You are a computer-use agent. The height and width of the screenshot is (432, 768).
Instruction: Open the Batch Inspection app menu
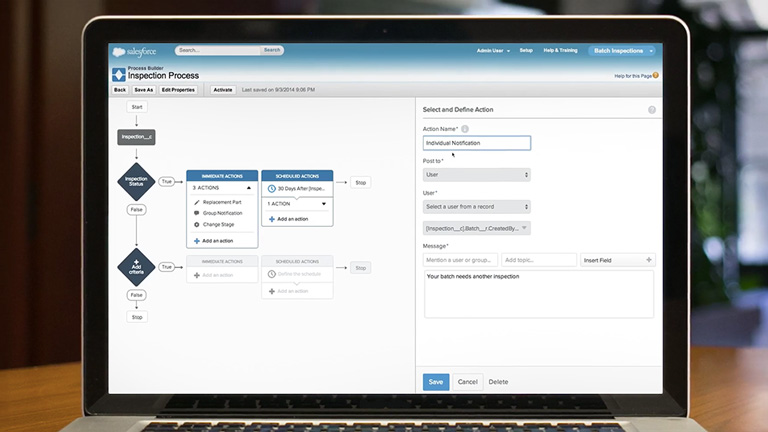(x=623, y=50)
